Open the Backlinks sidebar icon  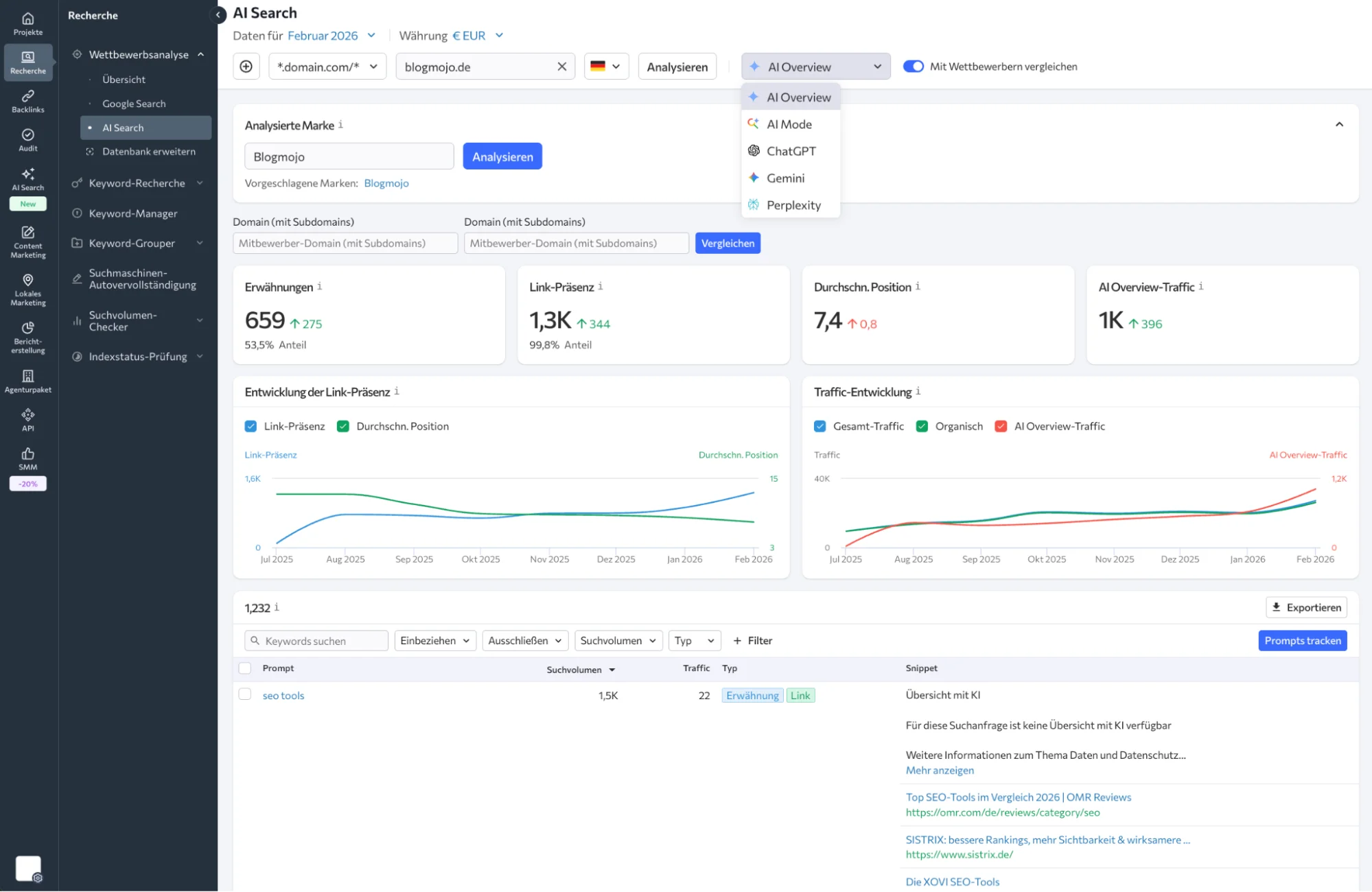pyautogui.click(x=28, y=101)
